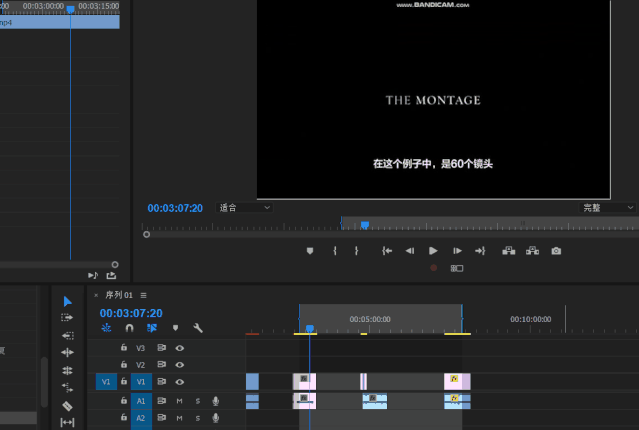Viewport: 639px width, 430px height.
Task: Step forward one frame
Action: pyautogui.click(x=457, y=251)
